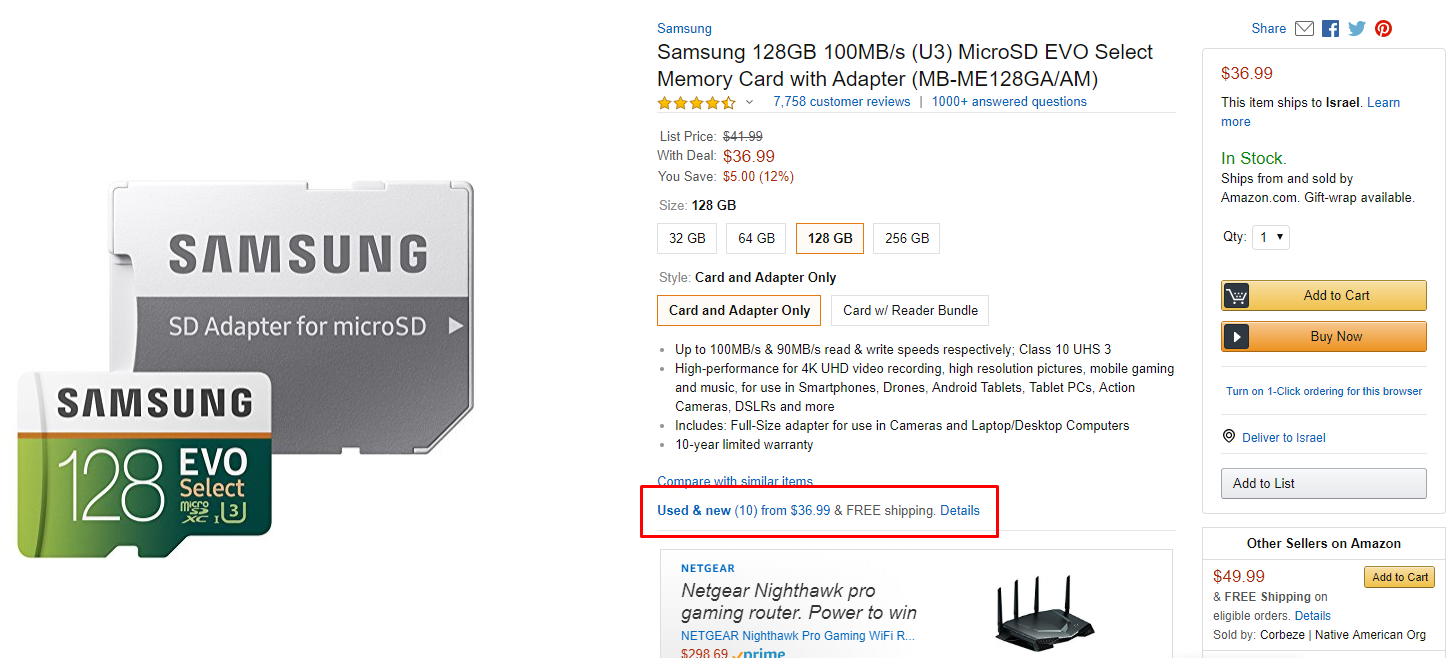Image resolution: width=1446 pixels, height=658 pixels.
Task: Open the Qty quantity dropdown
Action: point(1271,237)
